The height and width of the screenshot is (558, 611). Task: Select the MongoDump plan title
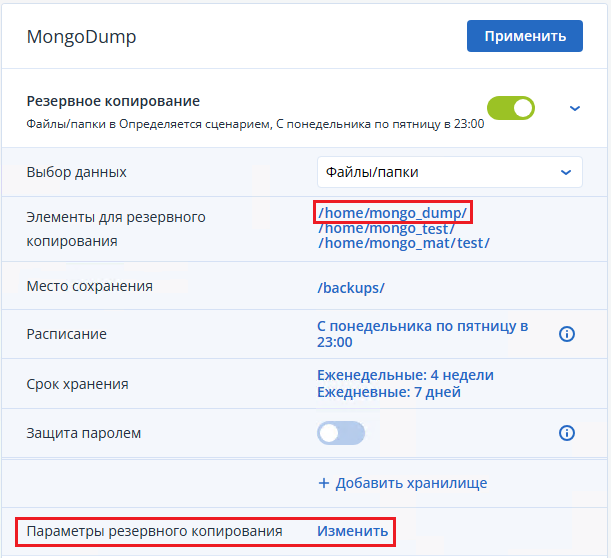point(81,37)
